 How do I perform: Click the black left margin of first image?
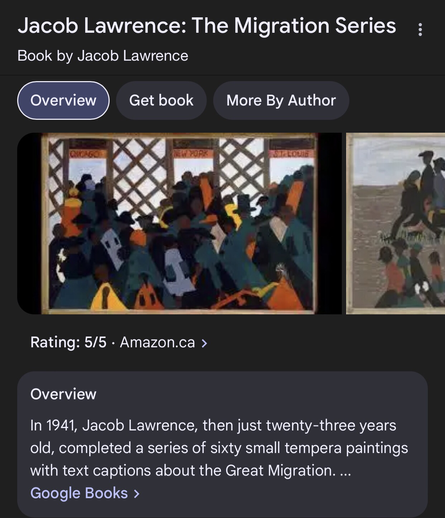[x=29, y=223]
